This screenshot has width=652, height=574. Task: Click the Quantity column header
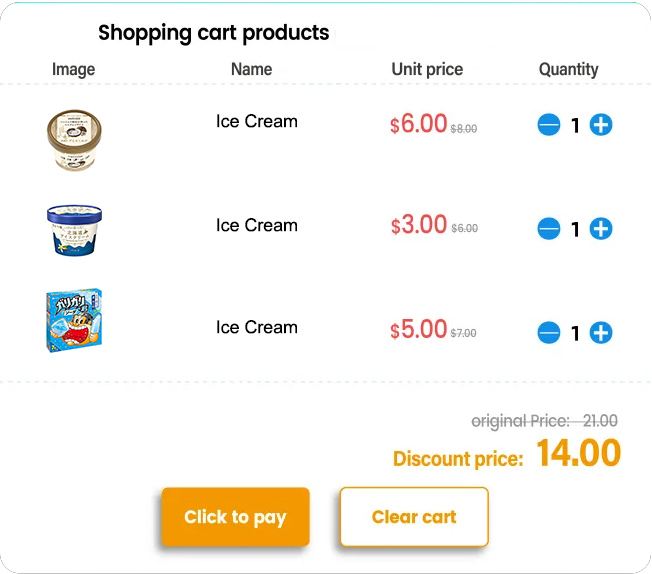[568, 69]
